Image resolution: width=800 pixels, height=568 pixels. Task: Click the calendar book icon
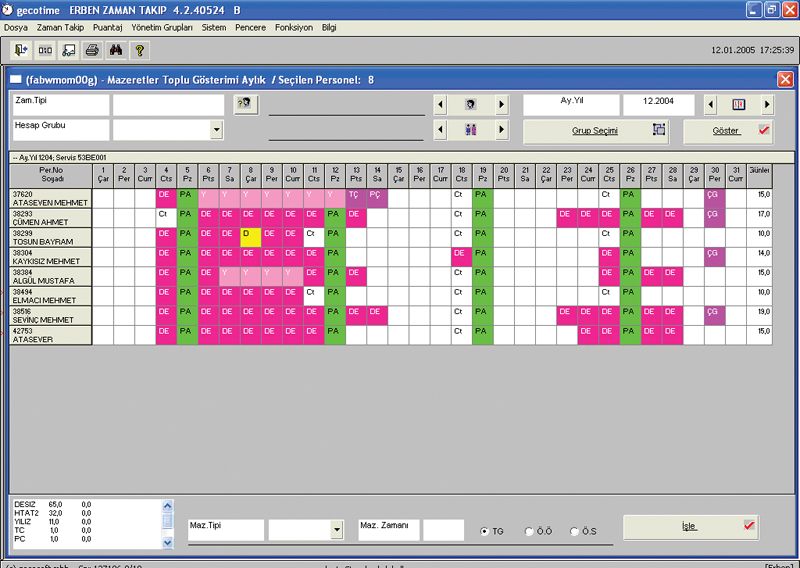point(739,105)
